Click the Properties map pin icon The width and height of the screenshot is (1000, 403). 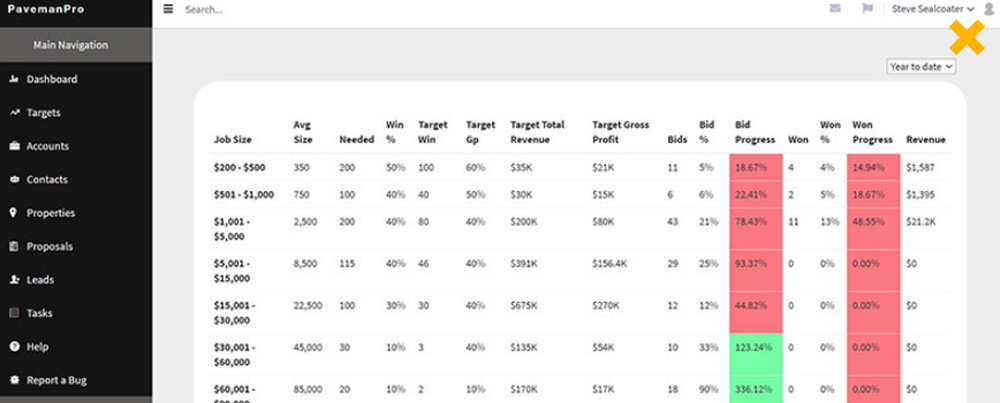pos(14,213)
